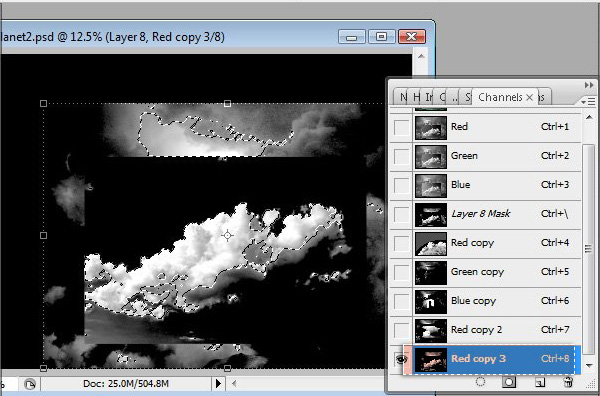Load channel as selection icon
This screenshot has width=600, height=396.
480,381
